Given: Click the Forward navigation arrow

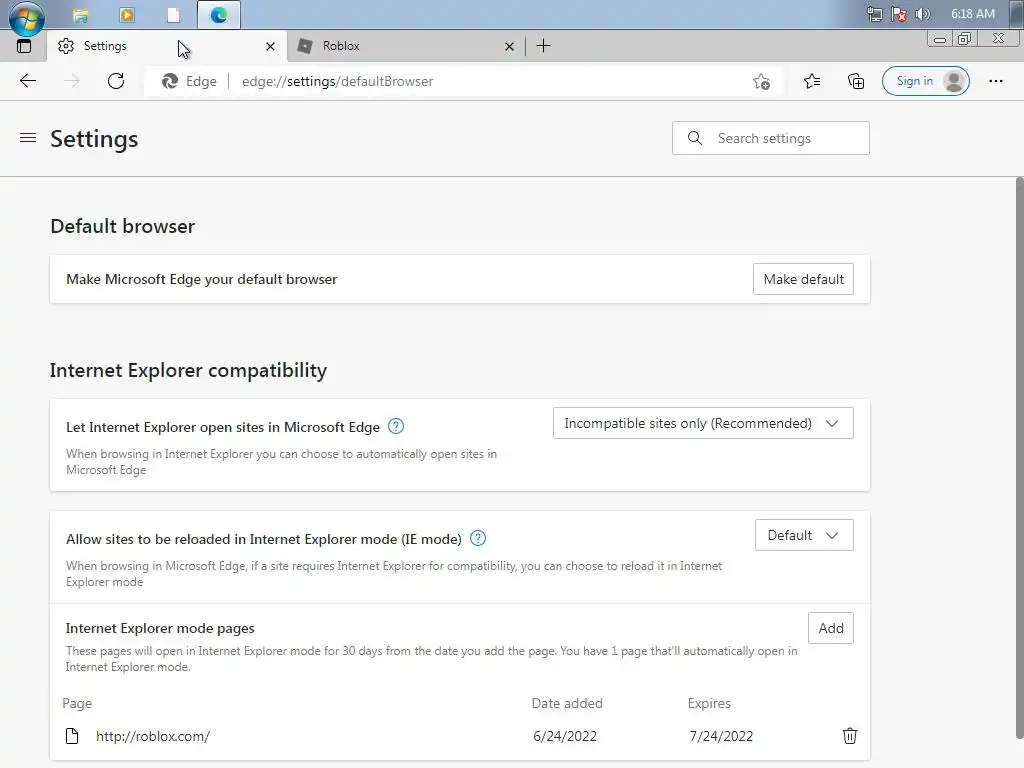Looking at the screenshot, I should (72, 81).
